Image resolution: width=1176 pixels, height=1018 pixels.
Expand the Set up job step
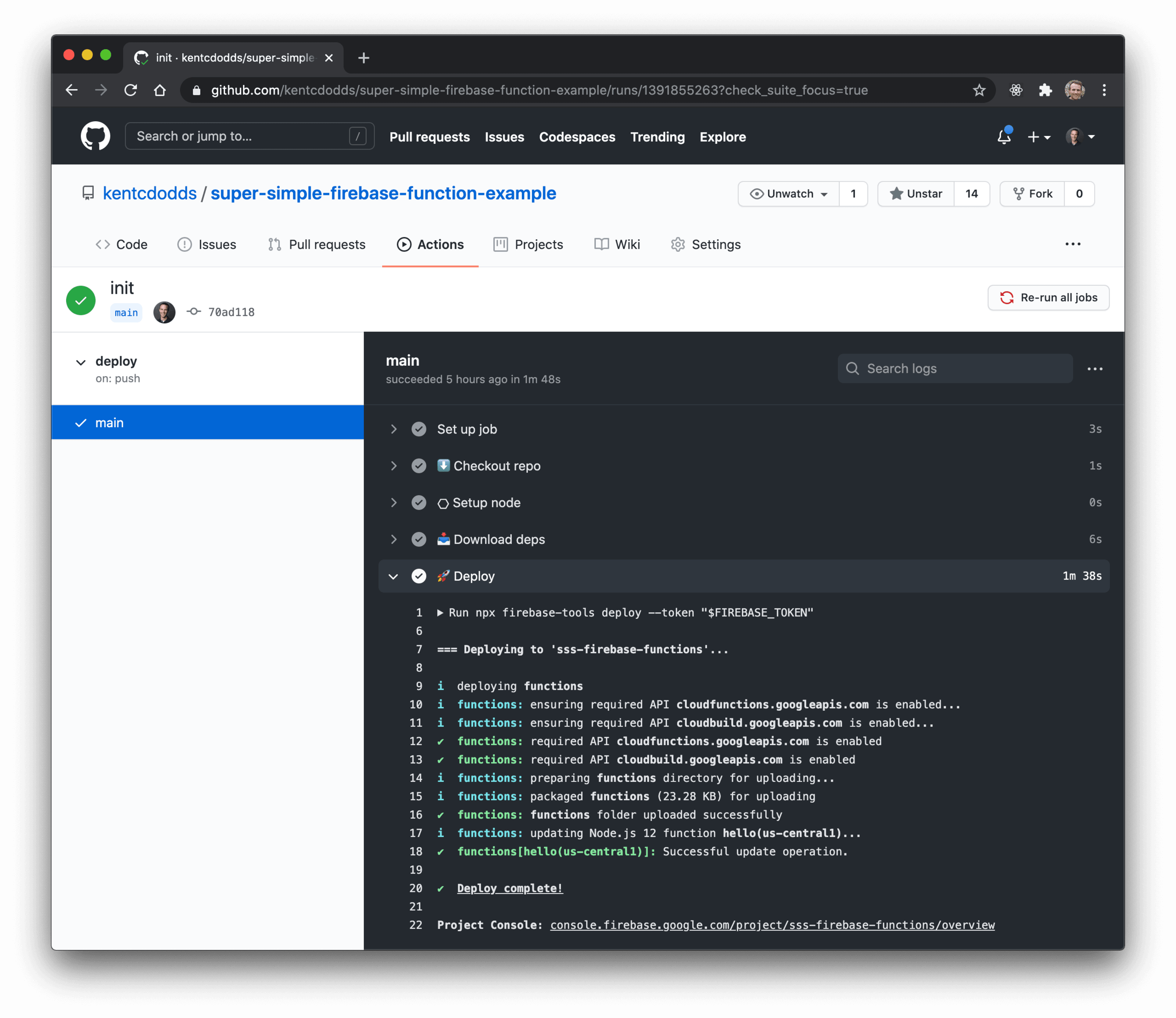pos(393,429)
